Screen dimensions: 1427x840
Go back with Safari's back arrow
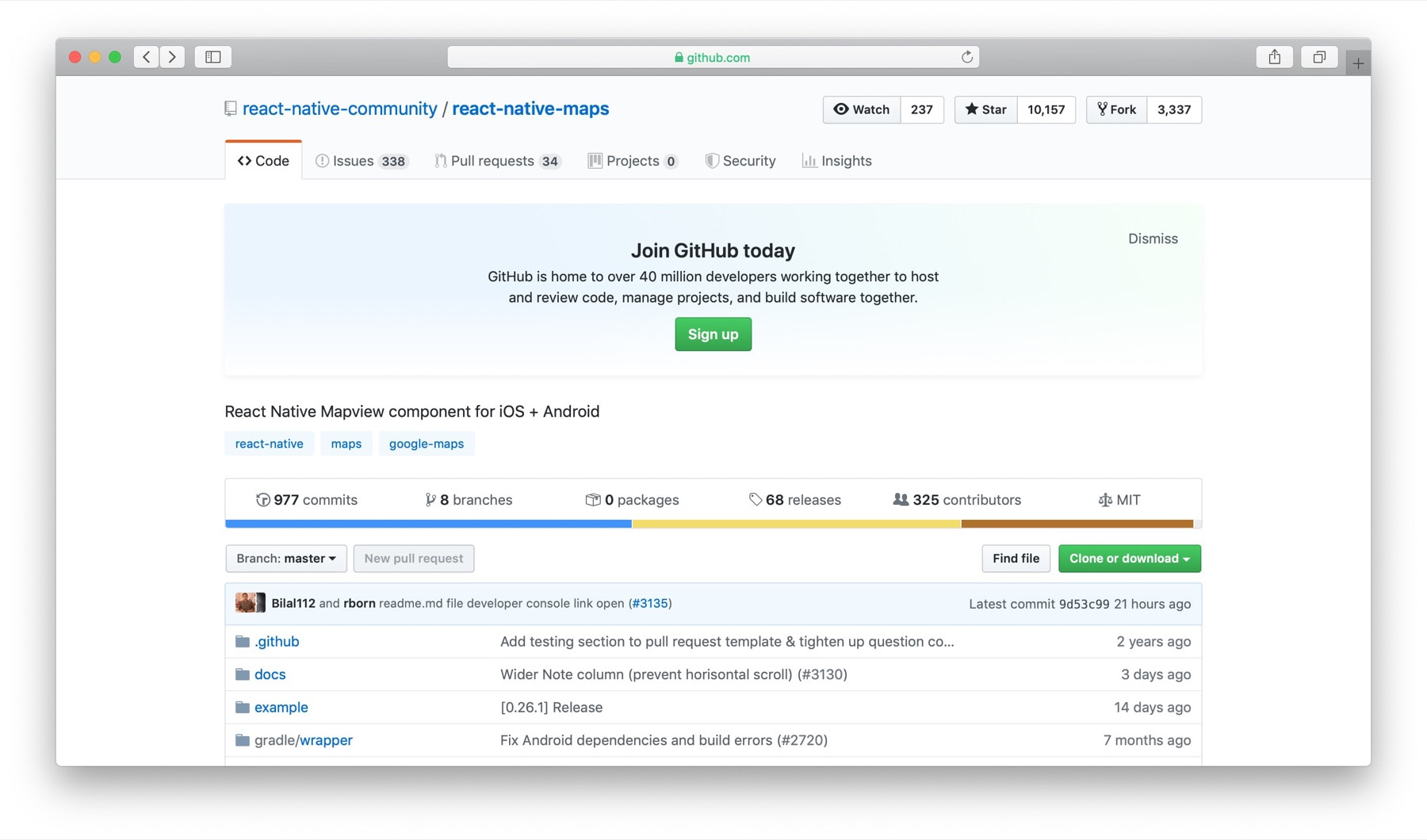(147, 57)
